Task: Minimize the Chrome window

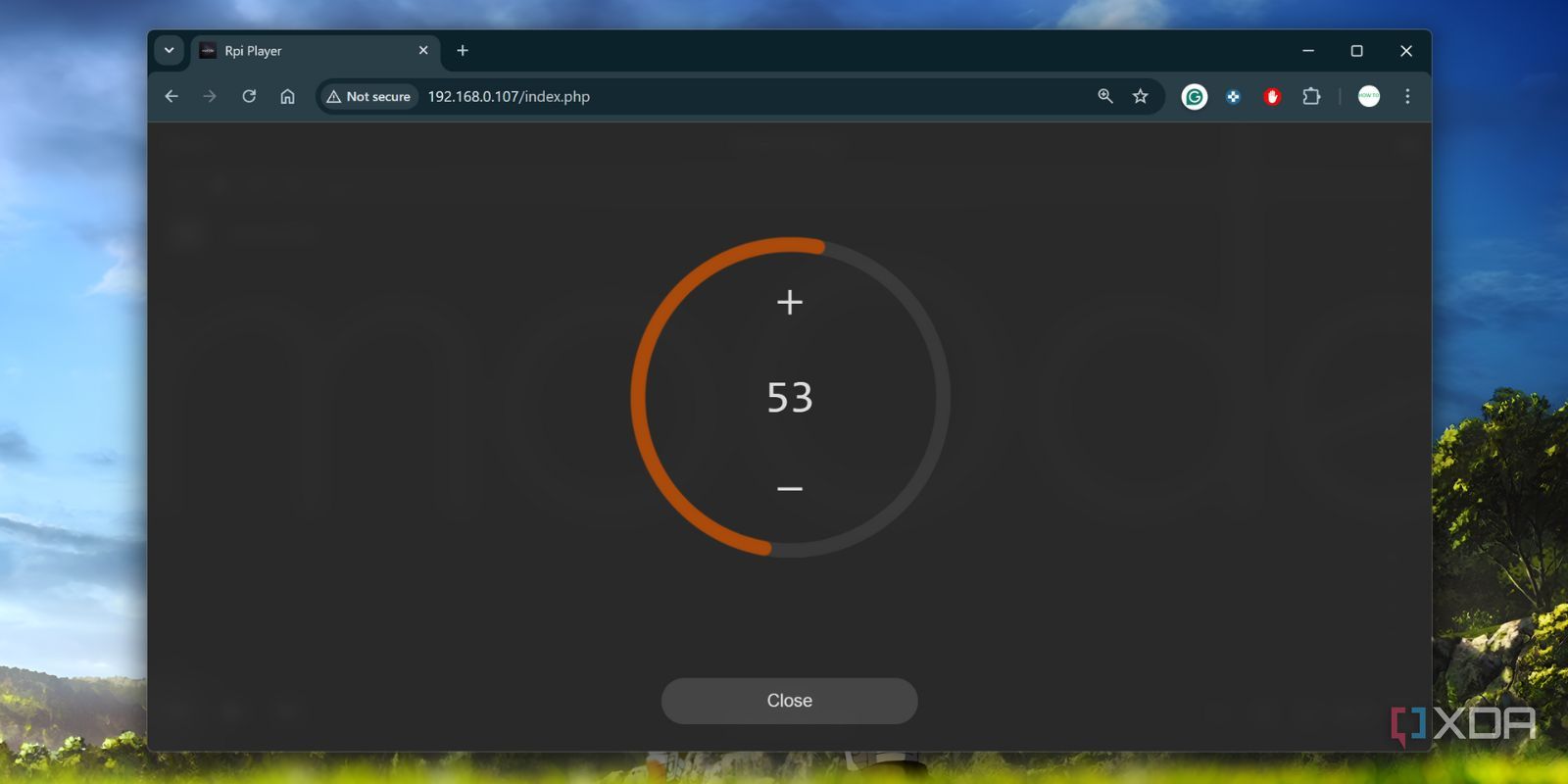Action: 1308,51
